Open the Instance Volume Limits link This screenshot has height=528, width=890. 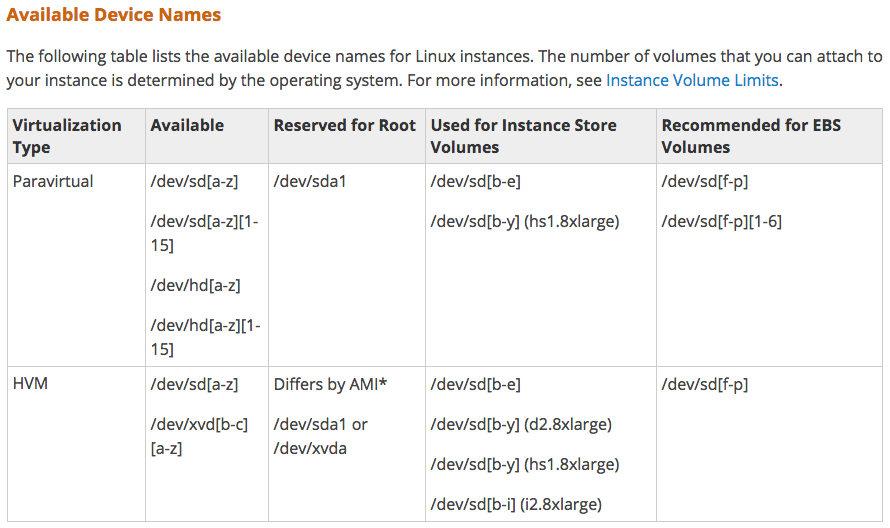tap(691, 80)
